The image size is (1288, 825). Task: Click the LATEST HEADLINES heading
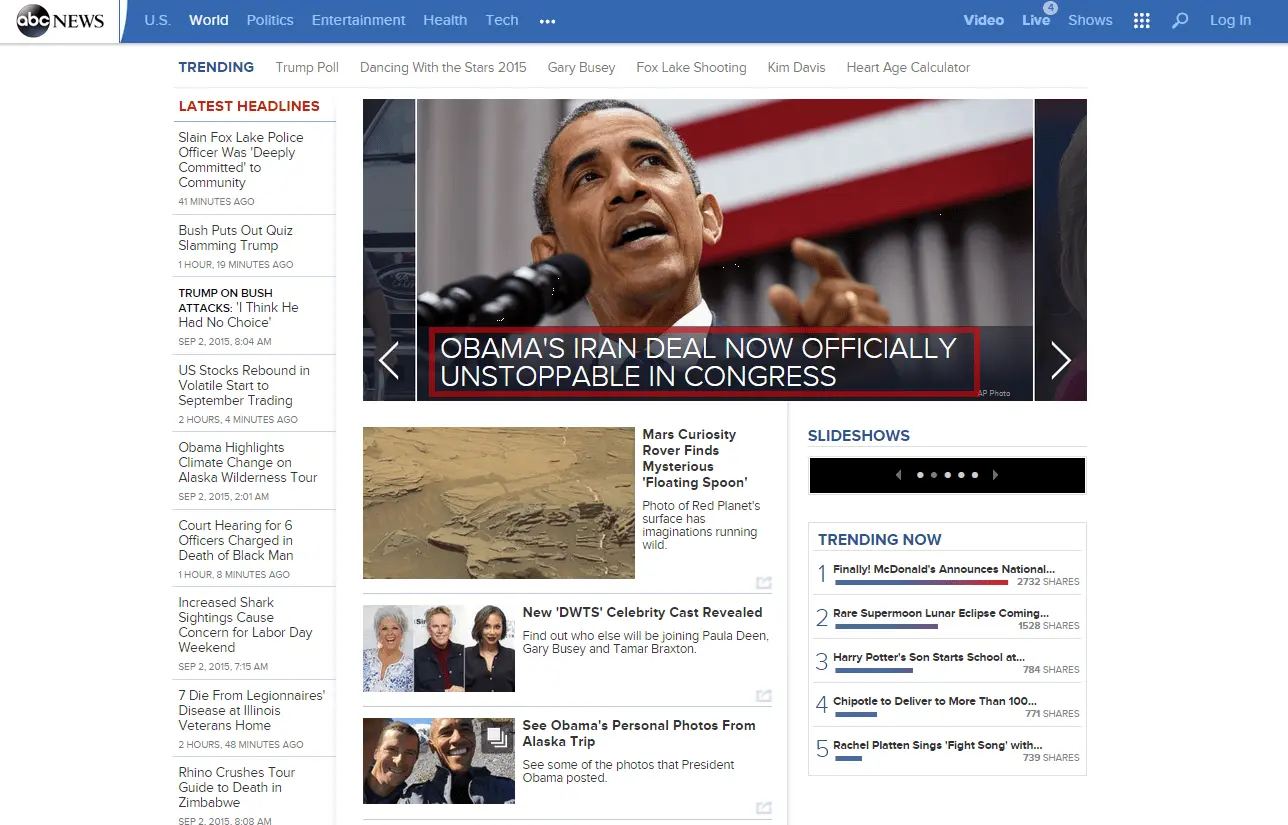pos(249,106)
